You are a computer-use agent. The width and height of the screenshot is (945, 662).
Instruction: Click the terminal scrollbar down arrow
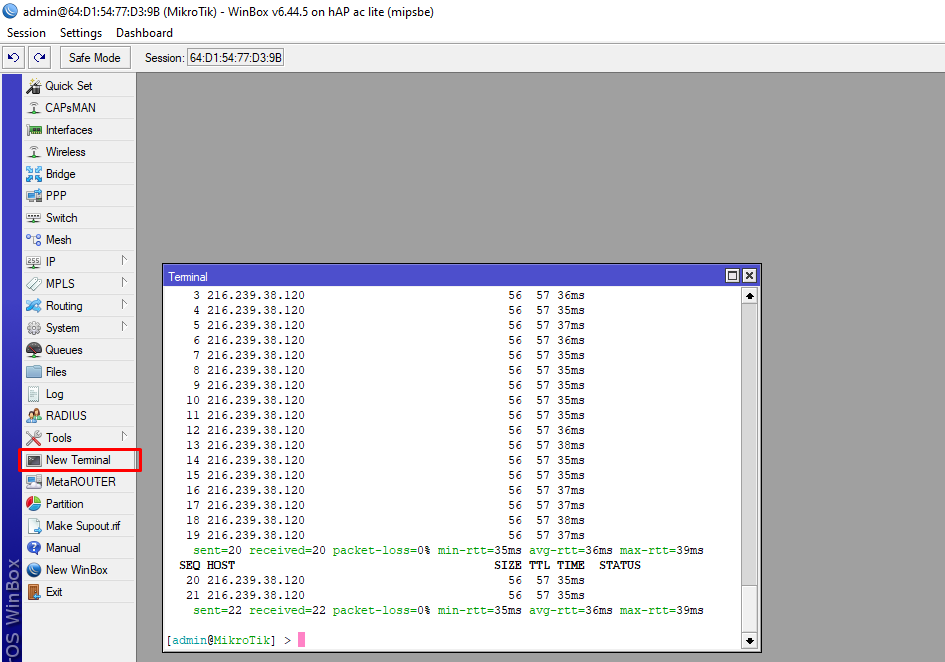pos(749,640)
